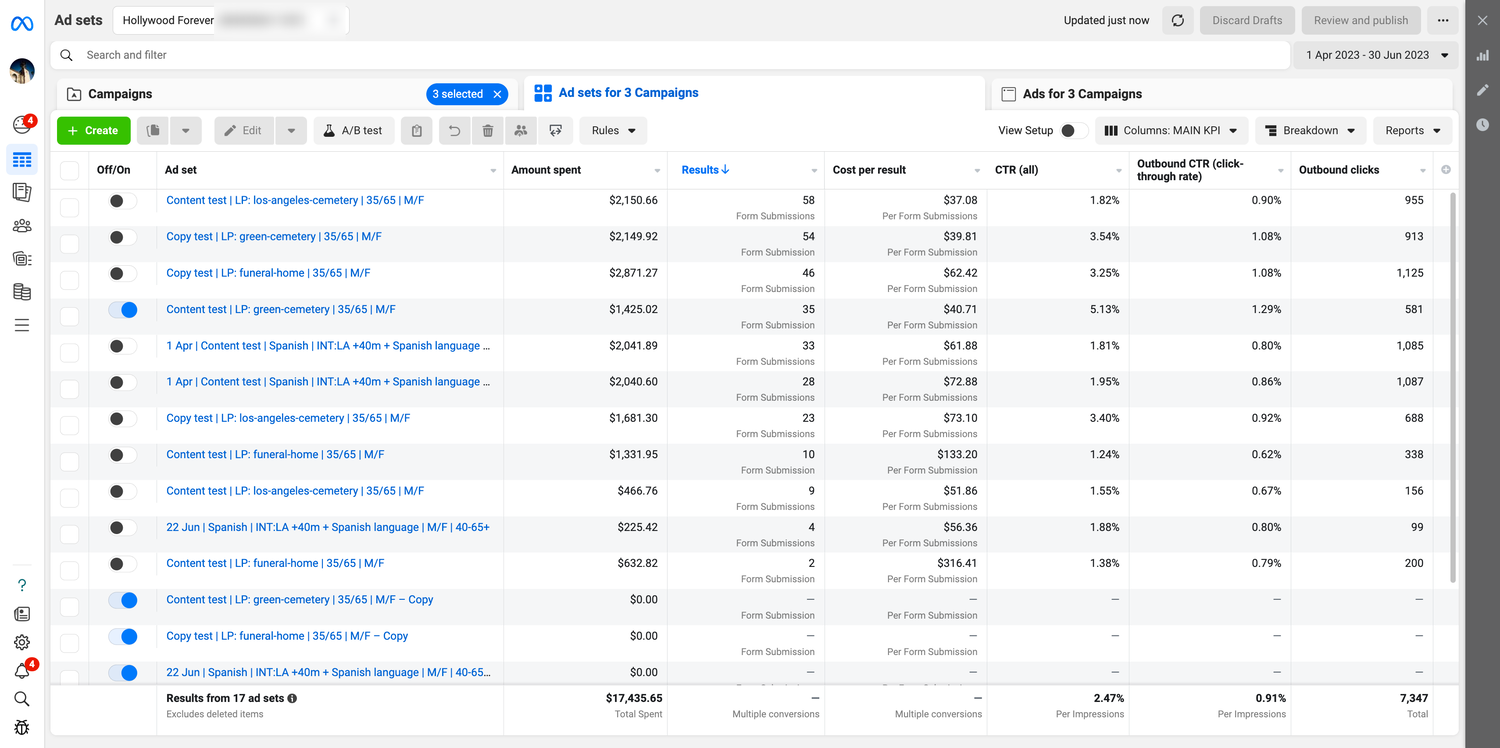The width and height of the screenshot is (1500, 748).
Task: Click the Undo arrow icon
Action: 454,131
